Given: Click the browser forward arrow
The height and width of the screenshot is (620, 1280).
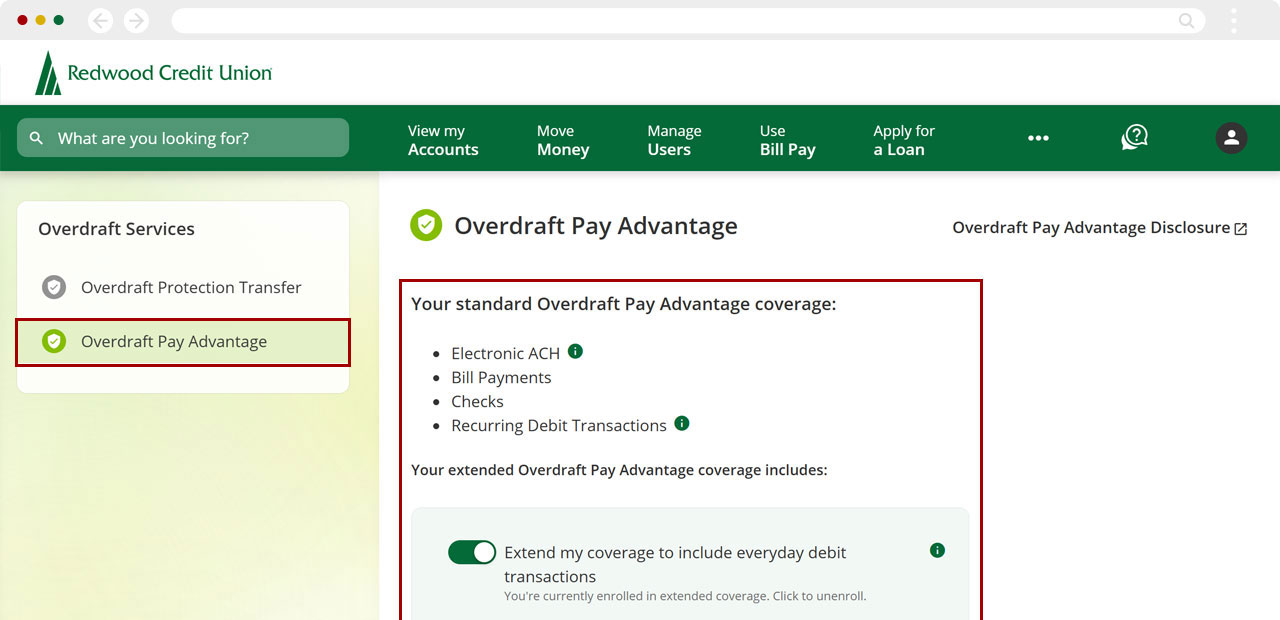Looking at the screenshot, I should [135, 20].
